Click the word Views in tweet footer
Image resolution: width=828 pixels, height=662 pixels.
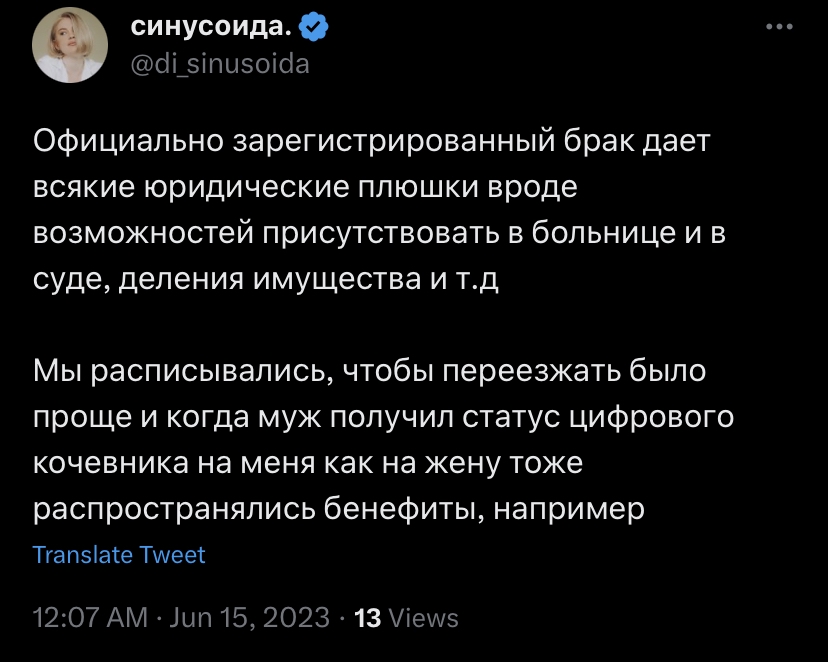[423, 617]
